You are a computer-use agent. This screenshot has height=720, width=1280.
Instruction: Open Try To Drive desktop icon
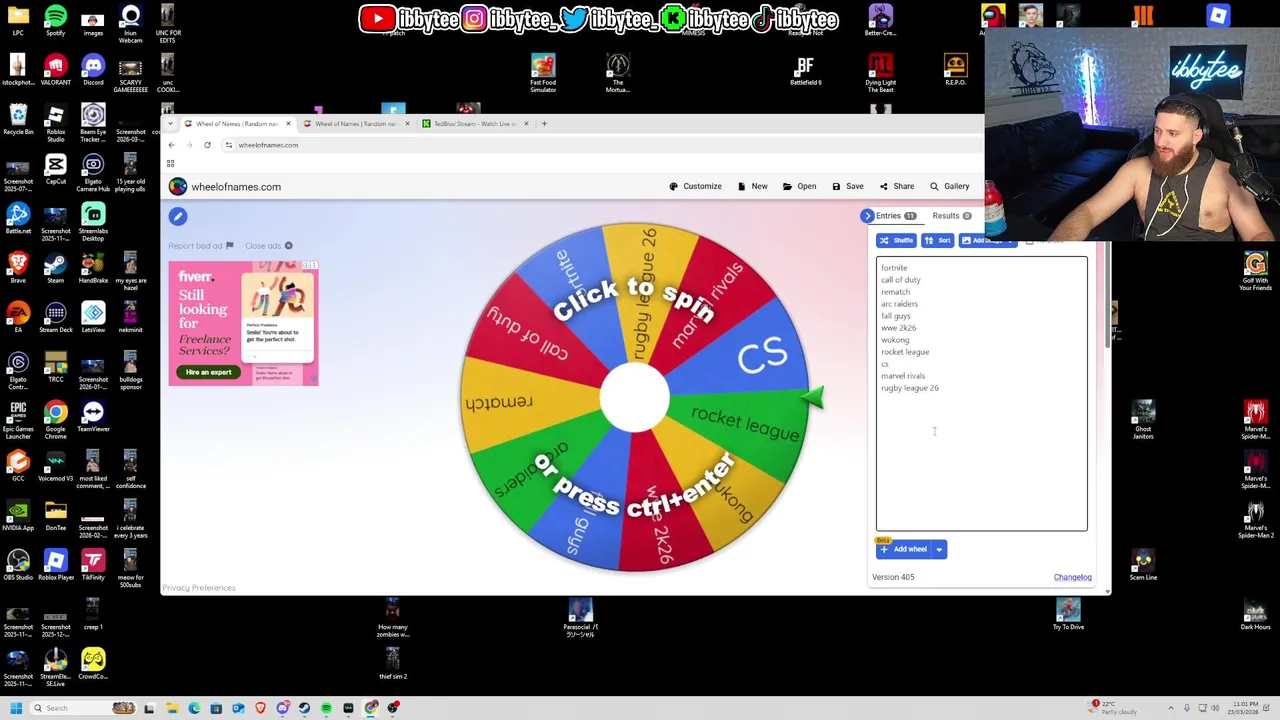(x=1068, y=615)
